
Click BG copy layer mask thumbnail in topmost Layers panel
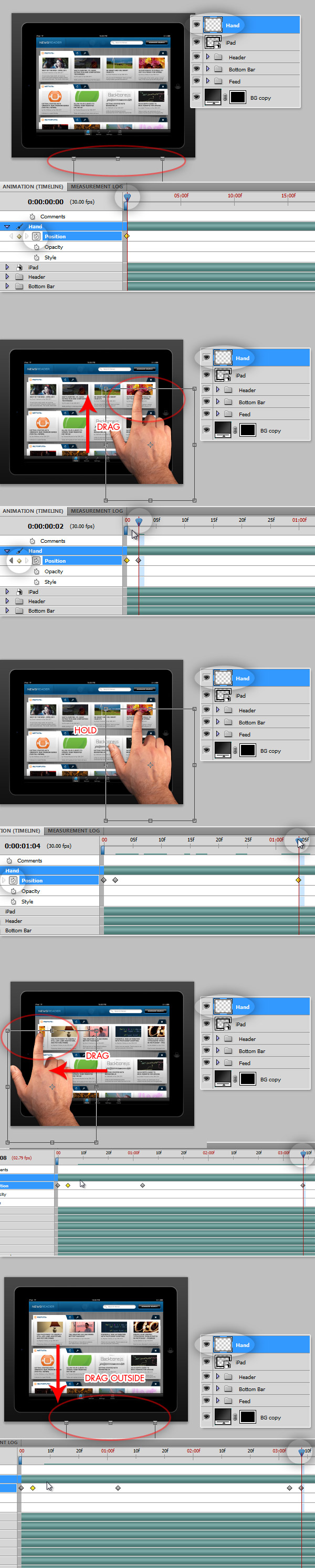coord(238,98)
